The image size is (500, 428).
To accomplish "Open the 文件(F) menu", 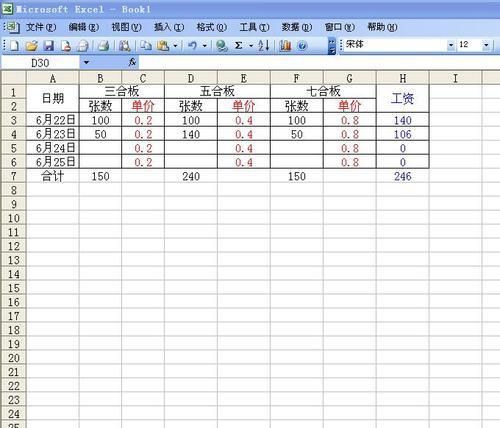I will [41, 27].
